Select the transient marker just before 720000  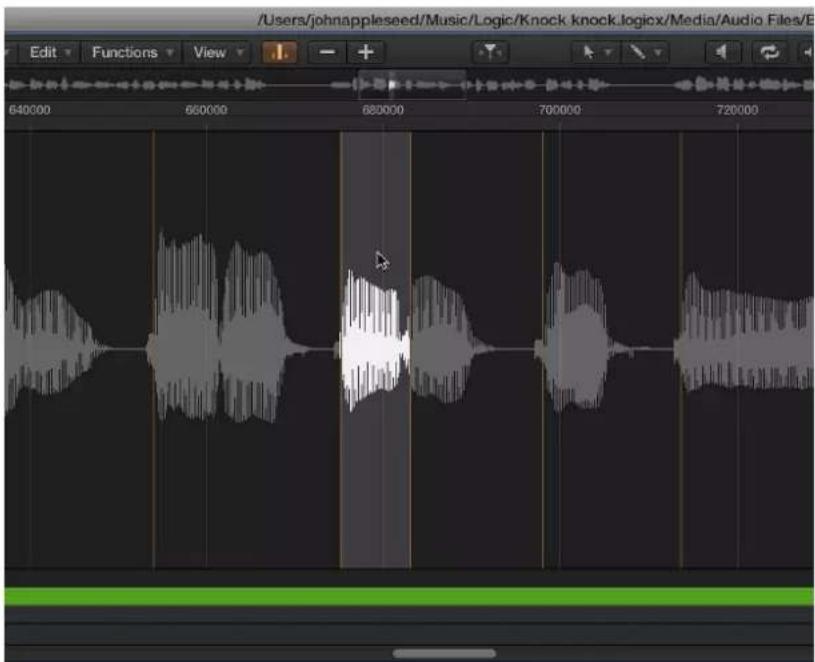[680, 349]
